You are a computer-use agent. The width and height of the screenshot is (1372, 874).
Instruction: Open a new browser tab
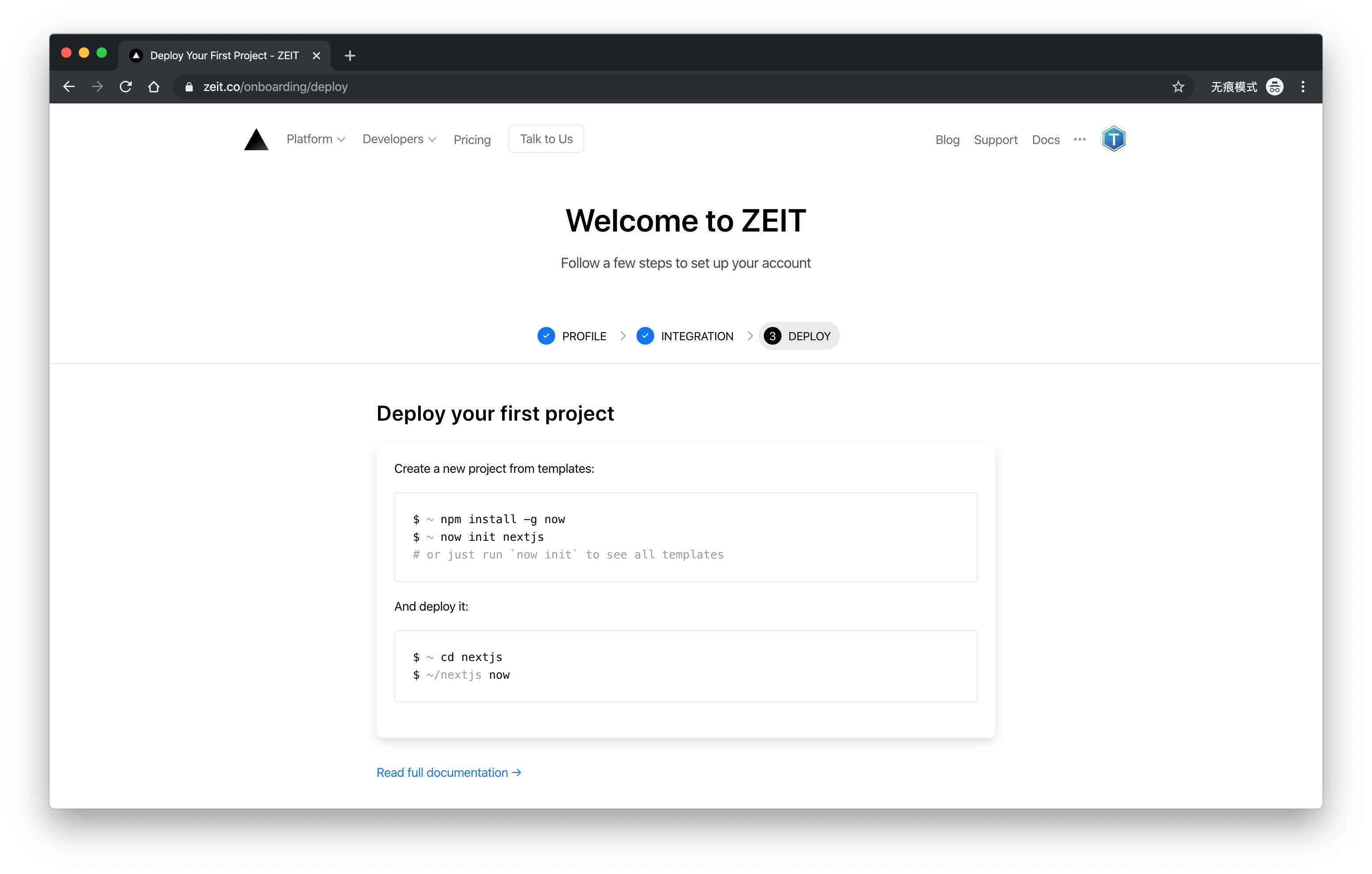[x=350, y=55]
